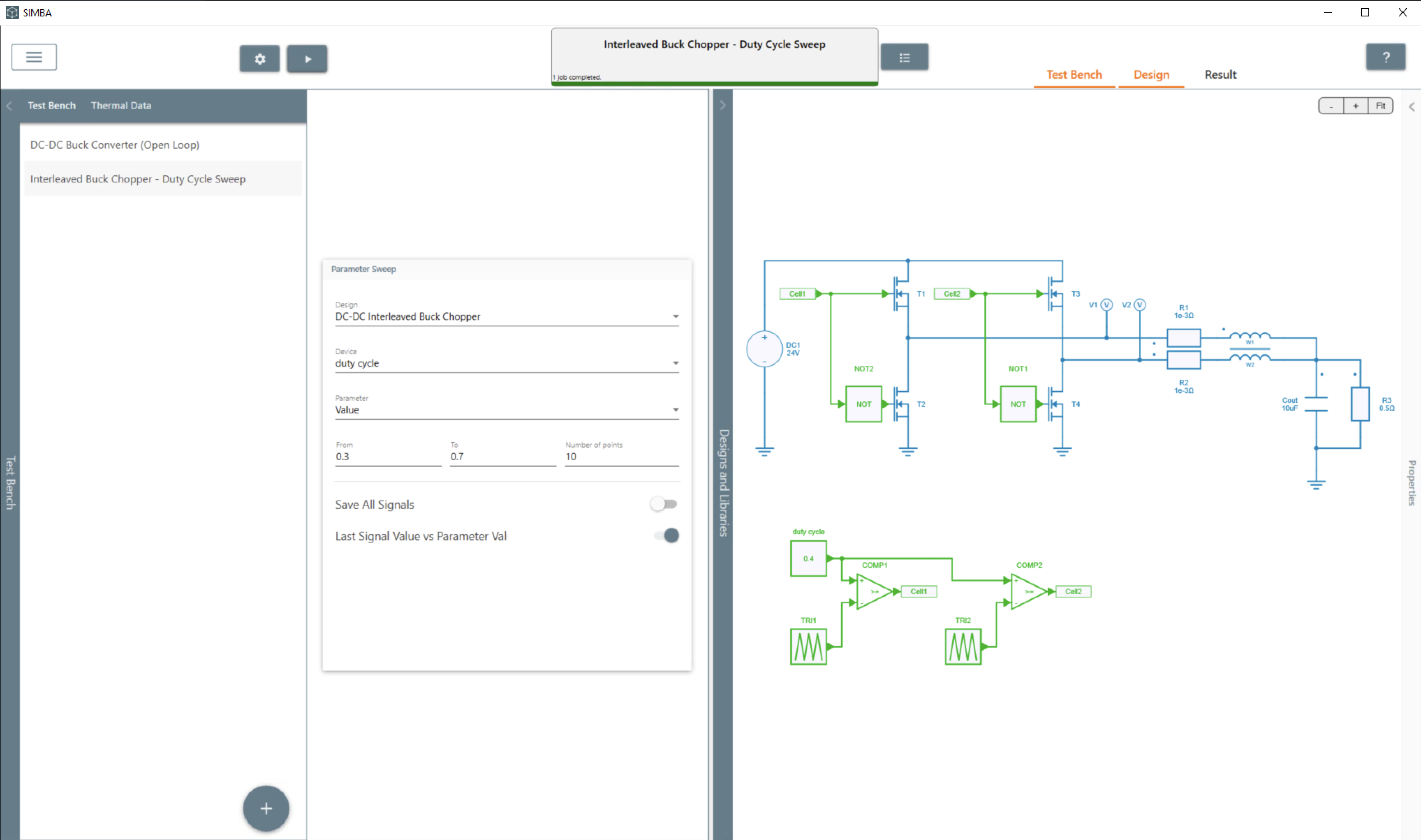Select the TRI1 triangular wave generator

tap(808, 646)
